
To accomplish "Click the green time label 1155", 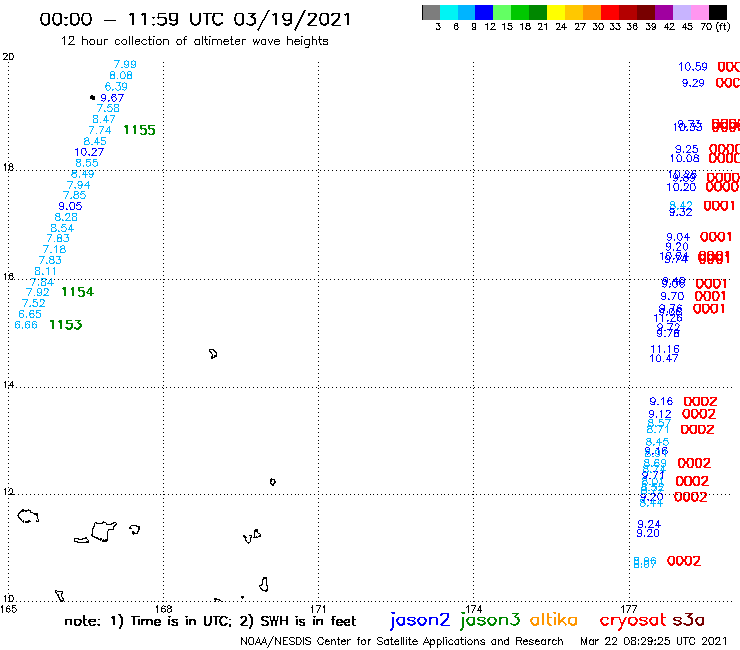I will [139, 130].
